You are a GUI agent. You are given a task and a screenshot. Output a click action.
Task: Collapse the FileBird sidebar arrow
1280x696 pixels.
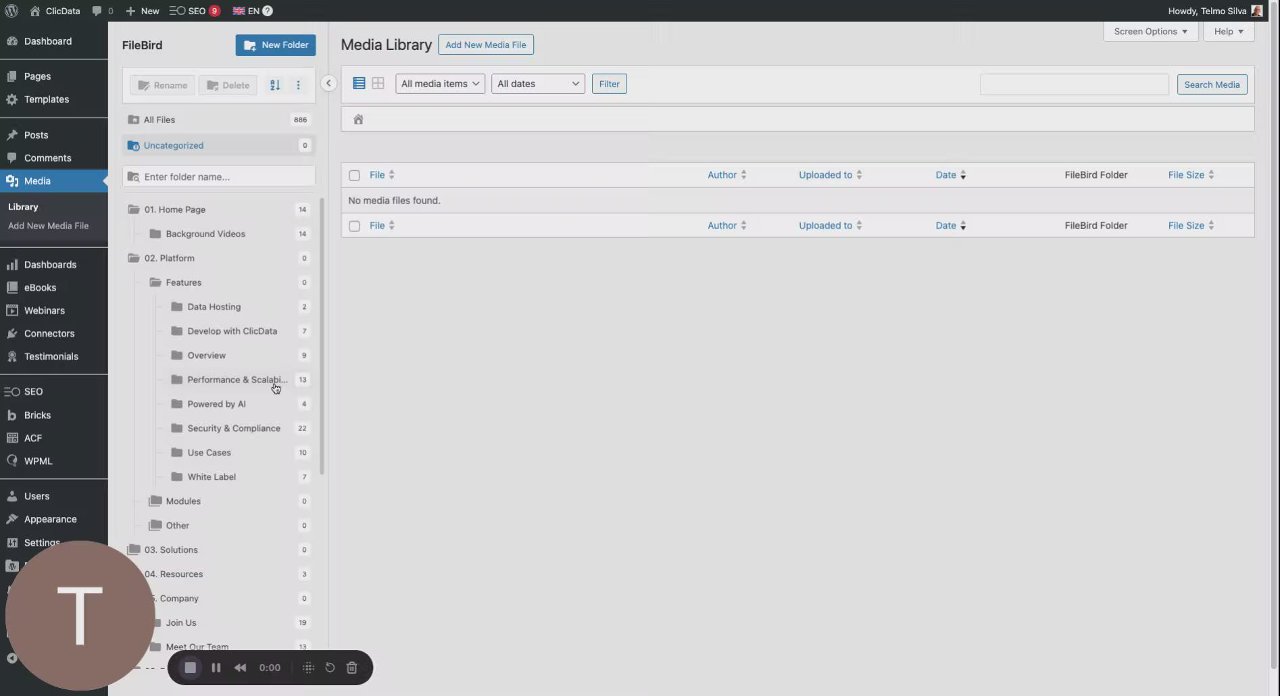click(x=328, y=83)
